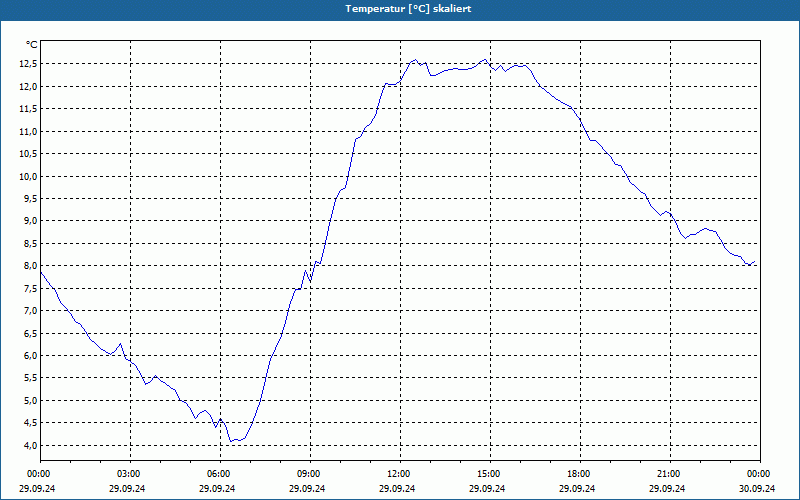Click the 7,5 y-axis label

(x=31, y=288)
